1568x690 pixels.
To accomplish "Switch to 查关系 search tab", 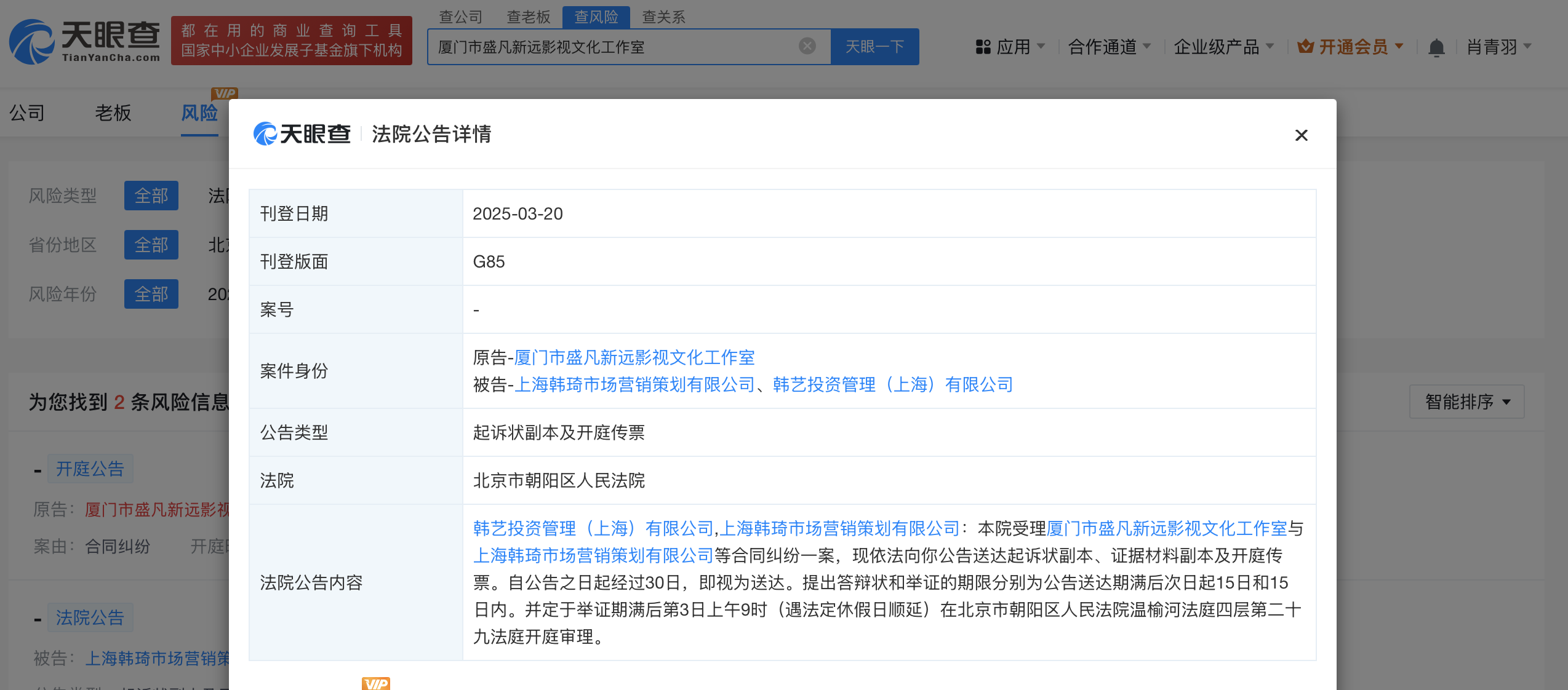I will click(663, 17).
